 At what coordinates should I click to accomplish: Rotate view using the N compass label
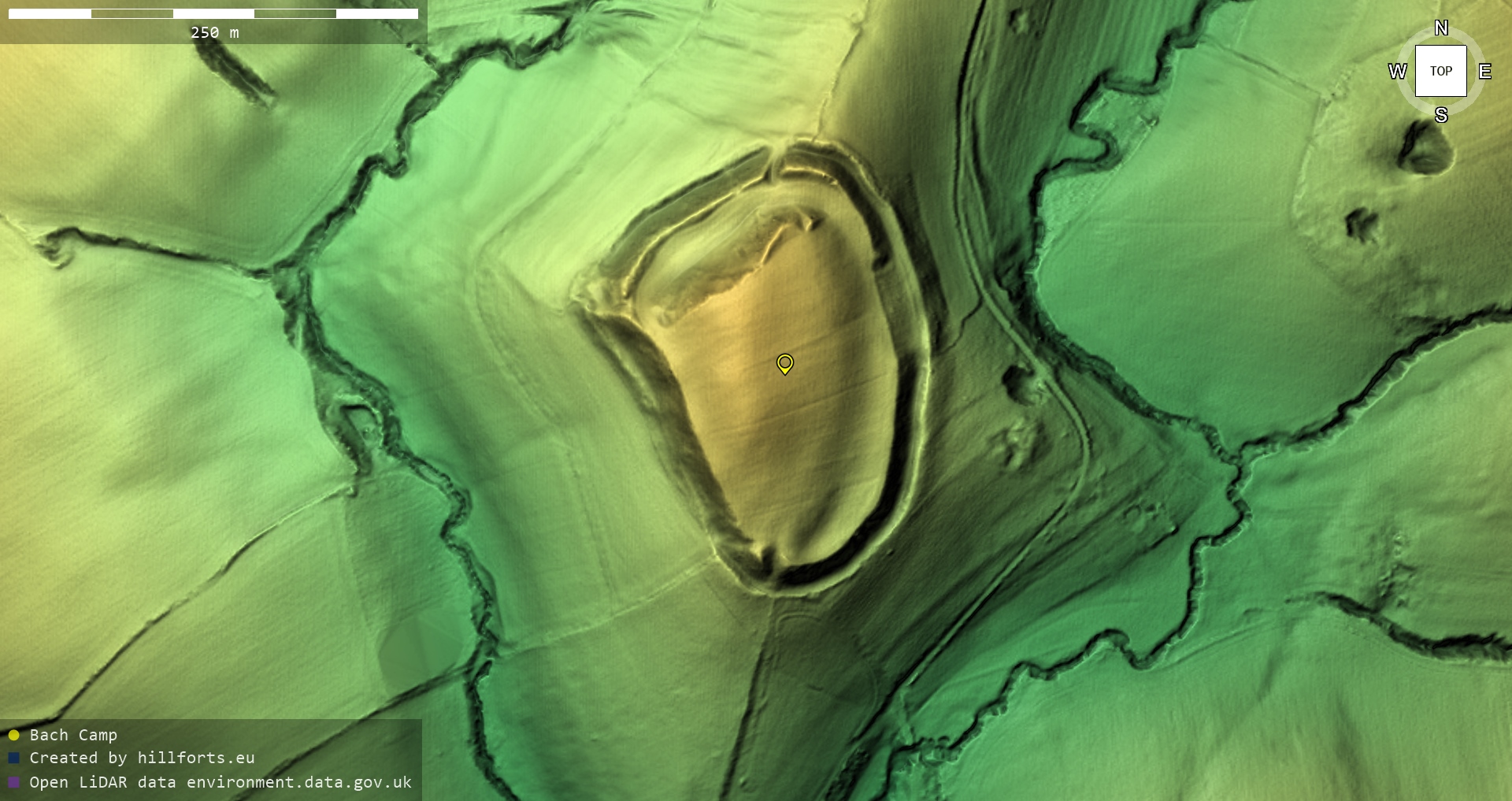(1440, 28)
